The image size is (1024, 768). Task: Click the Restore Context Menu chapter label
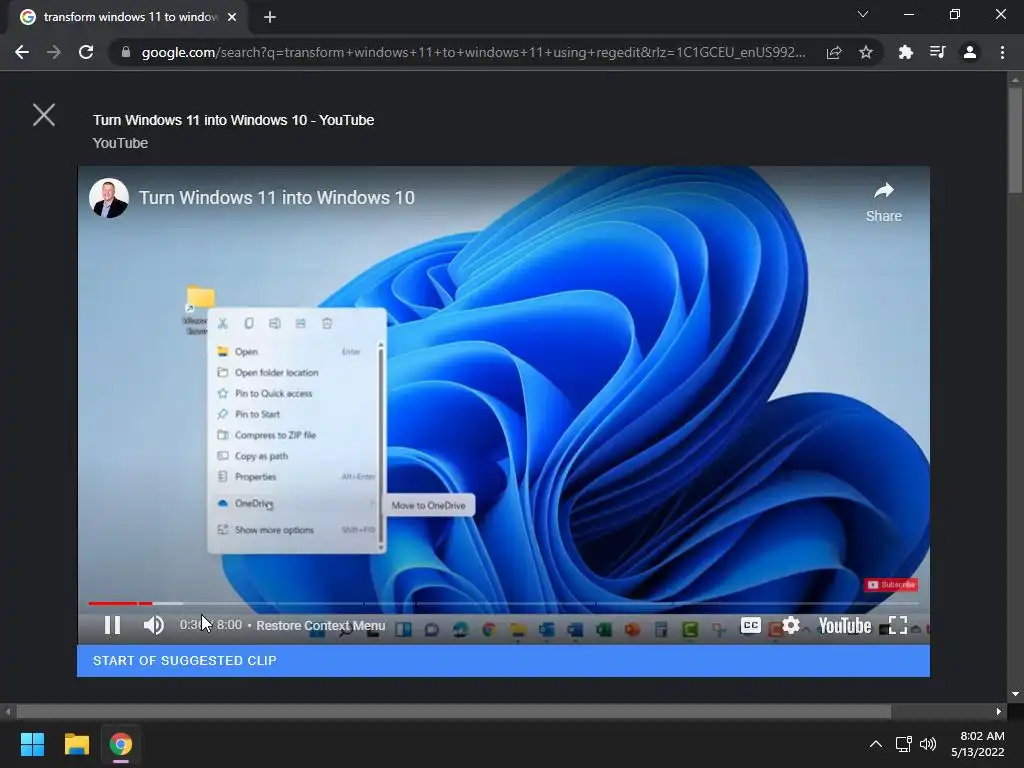click(321, 626)
